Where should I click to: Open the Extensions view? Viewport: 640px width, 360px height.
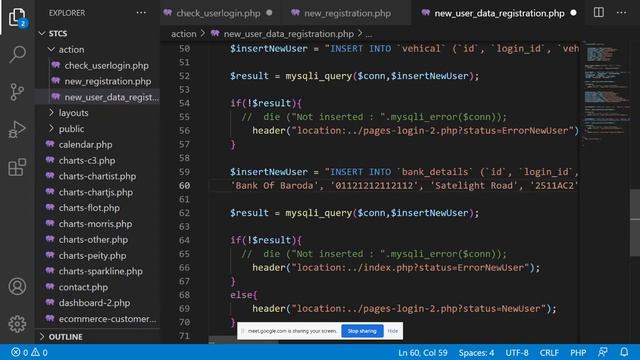17,167
